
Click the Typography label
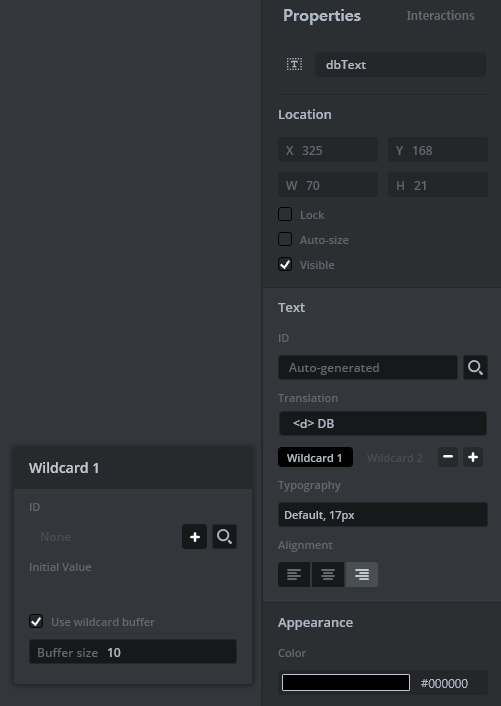click(x=309, y=485)
